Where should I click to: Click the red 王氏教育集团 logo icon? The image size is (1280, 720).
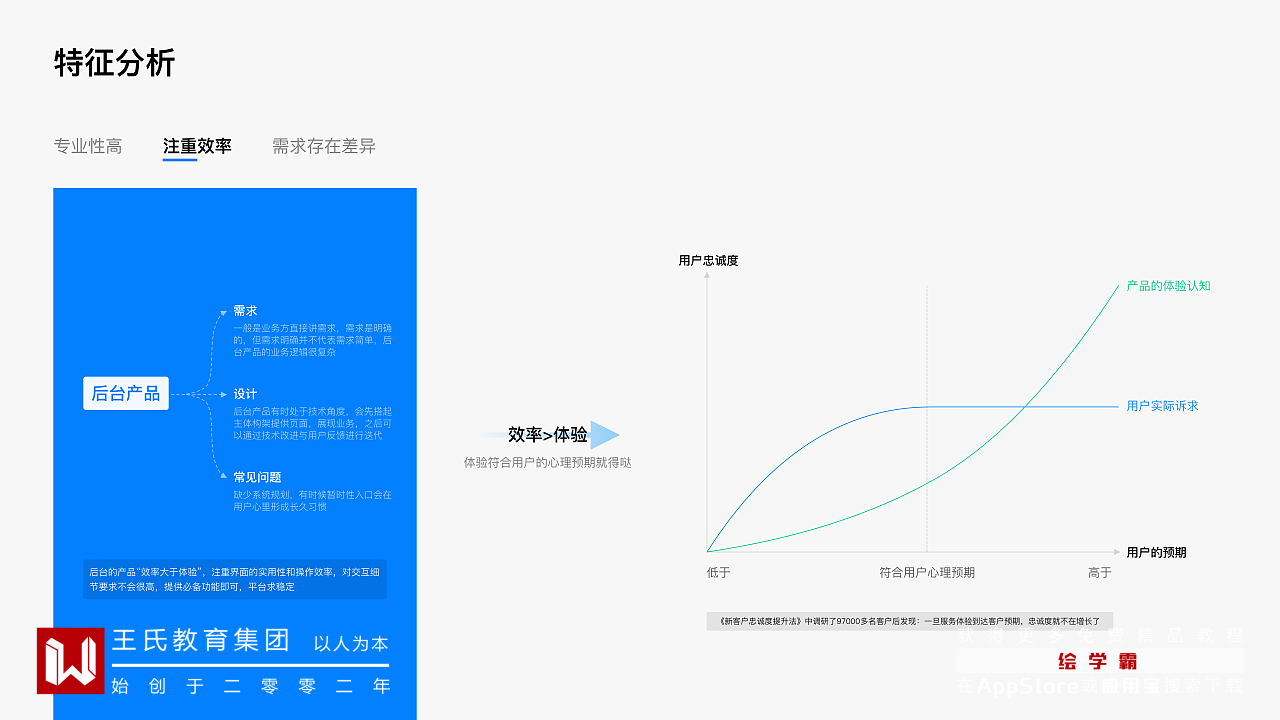[x=71, y=661]
